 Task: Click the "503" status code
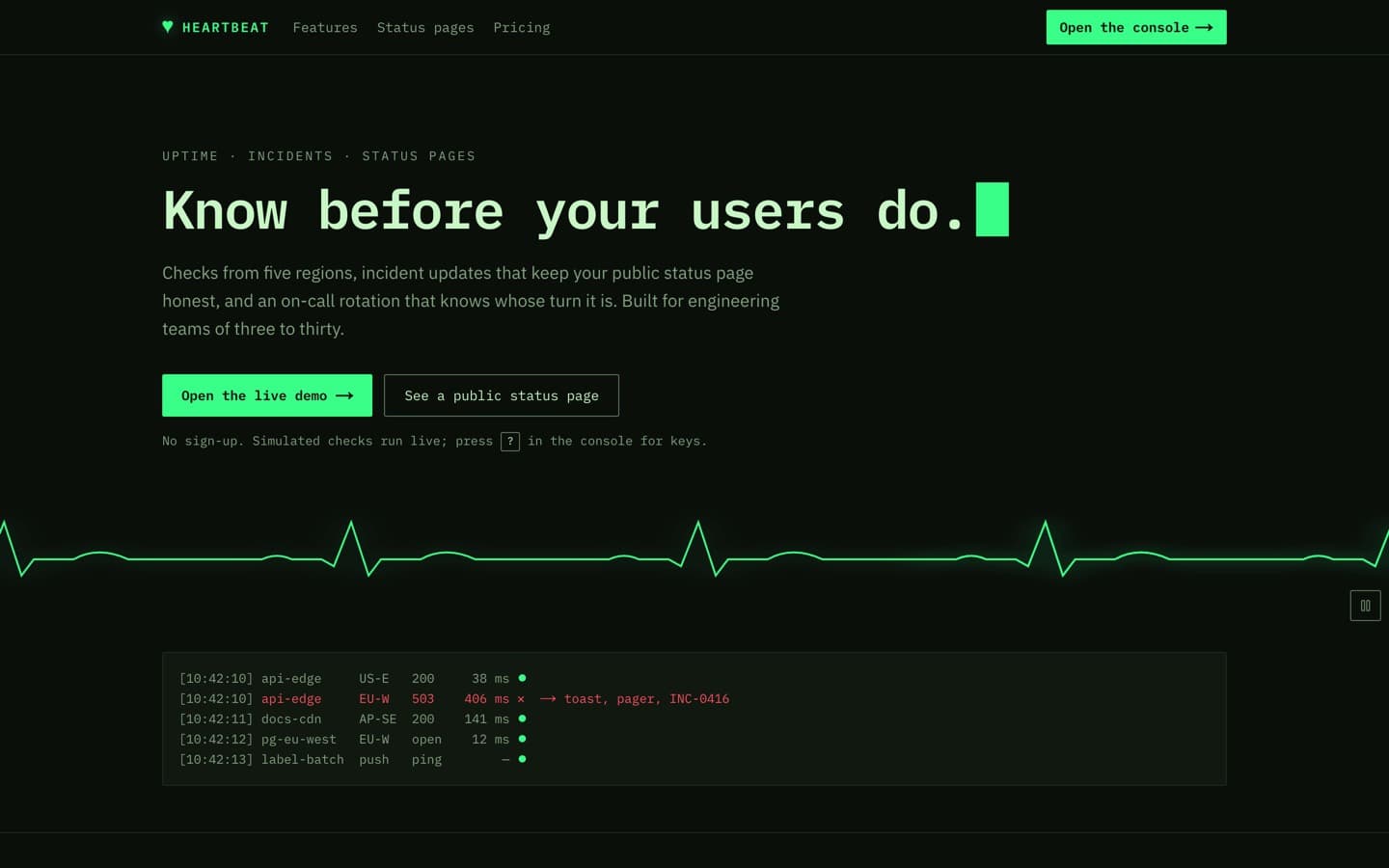[x=422, y=699]
